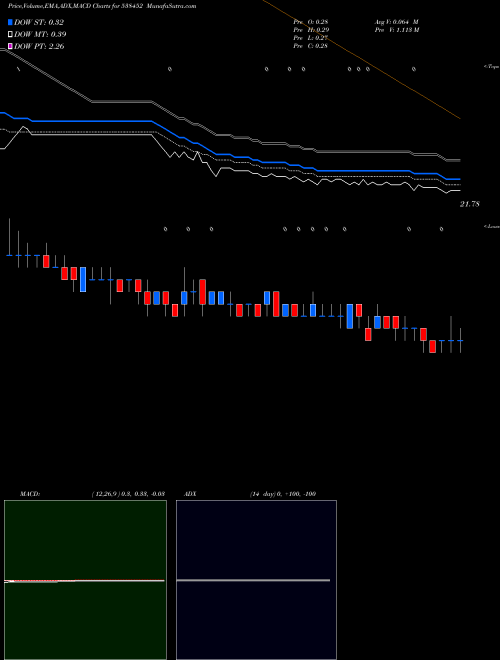Click inside the green MACD chart panel

(x=85, y=580)
